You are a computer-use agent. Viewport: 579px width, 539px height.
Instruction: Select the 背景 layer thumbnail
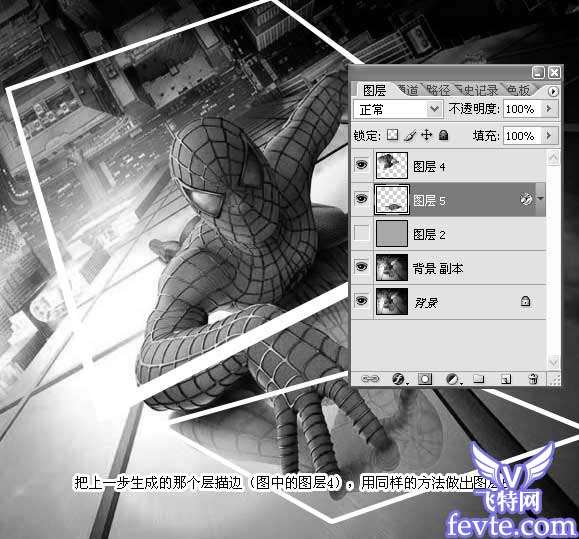tap(392, 301)
